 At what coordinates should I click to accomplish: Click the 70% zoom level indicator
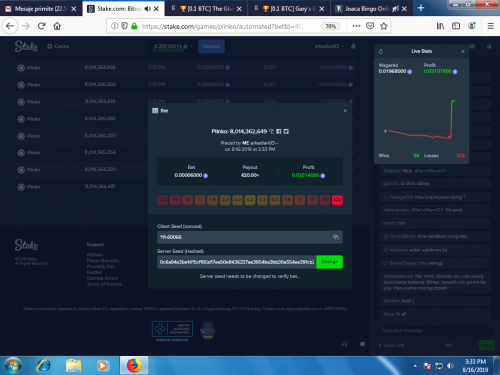click(x=331, y=26)
